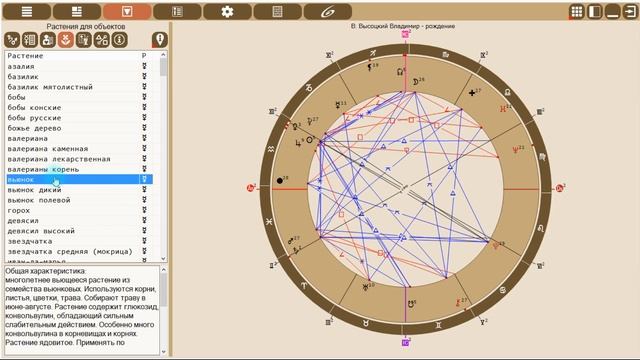The image size is (640, 360).
Task: Click the North Node symbol in chart
Action: 400,72
